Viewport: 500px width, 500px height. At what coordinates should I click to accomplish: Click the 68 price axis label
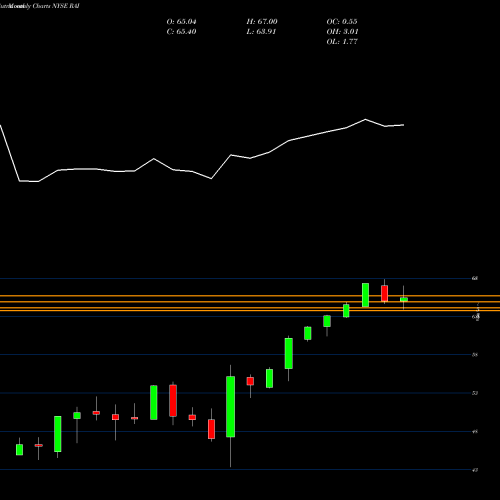pos(475,278)
